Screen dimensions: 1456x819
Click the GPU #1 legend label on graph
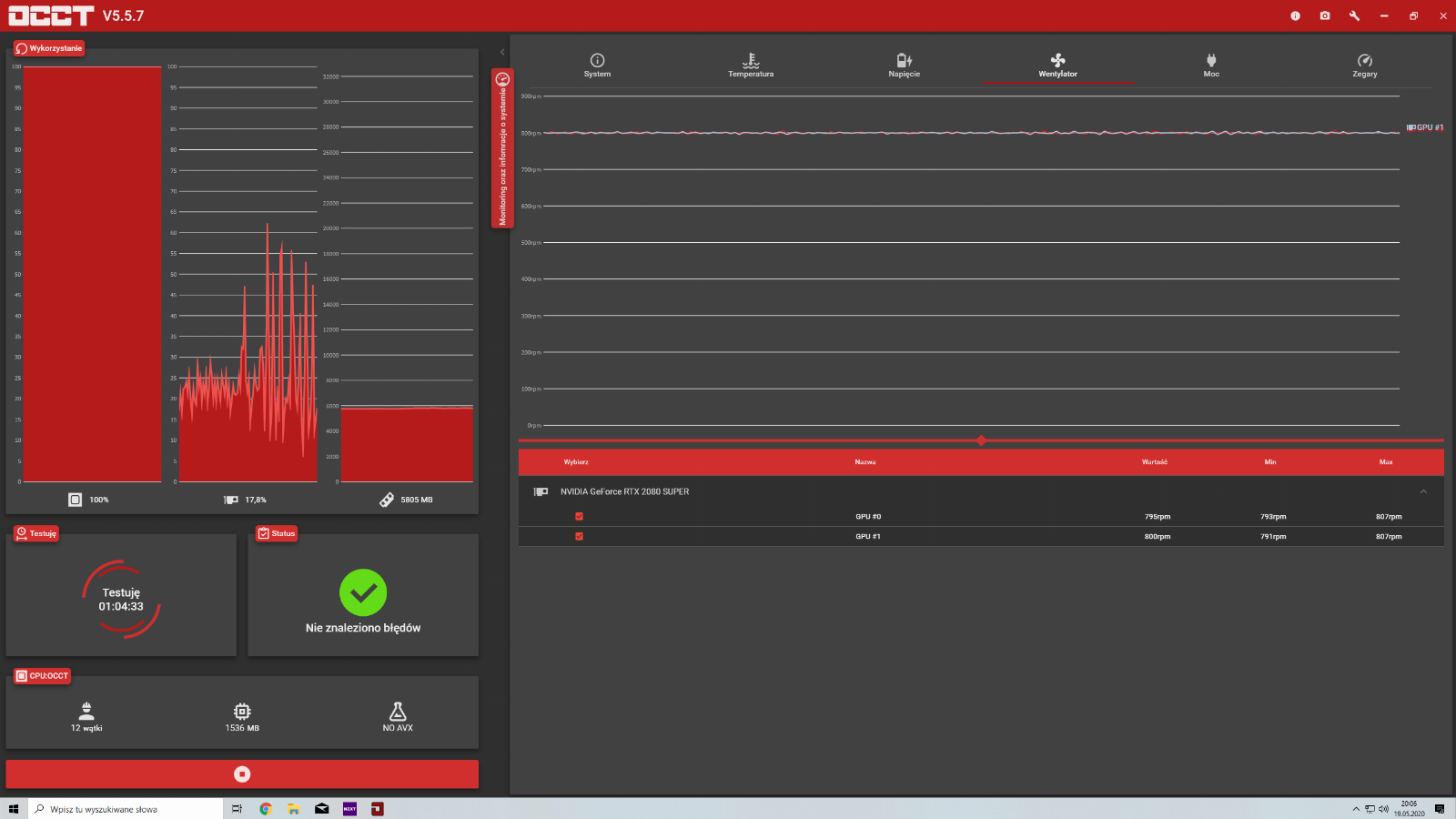pos(1425,127)
